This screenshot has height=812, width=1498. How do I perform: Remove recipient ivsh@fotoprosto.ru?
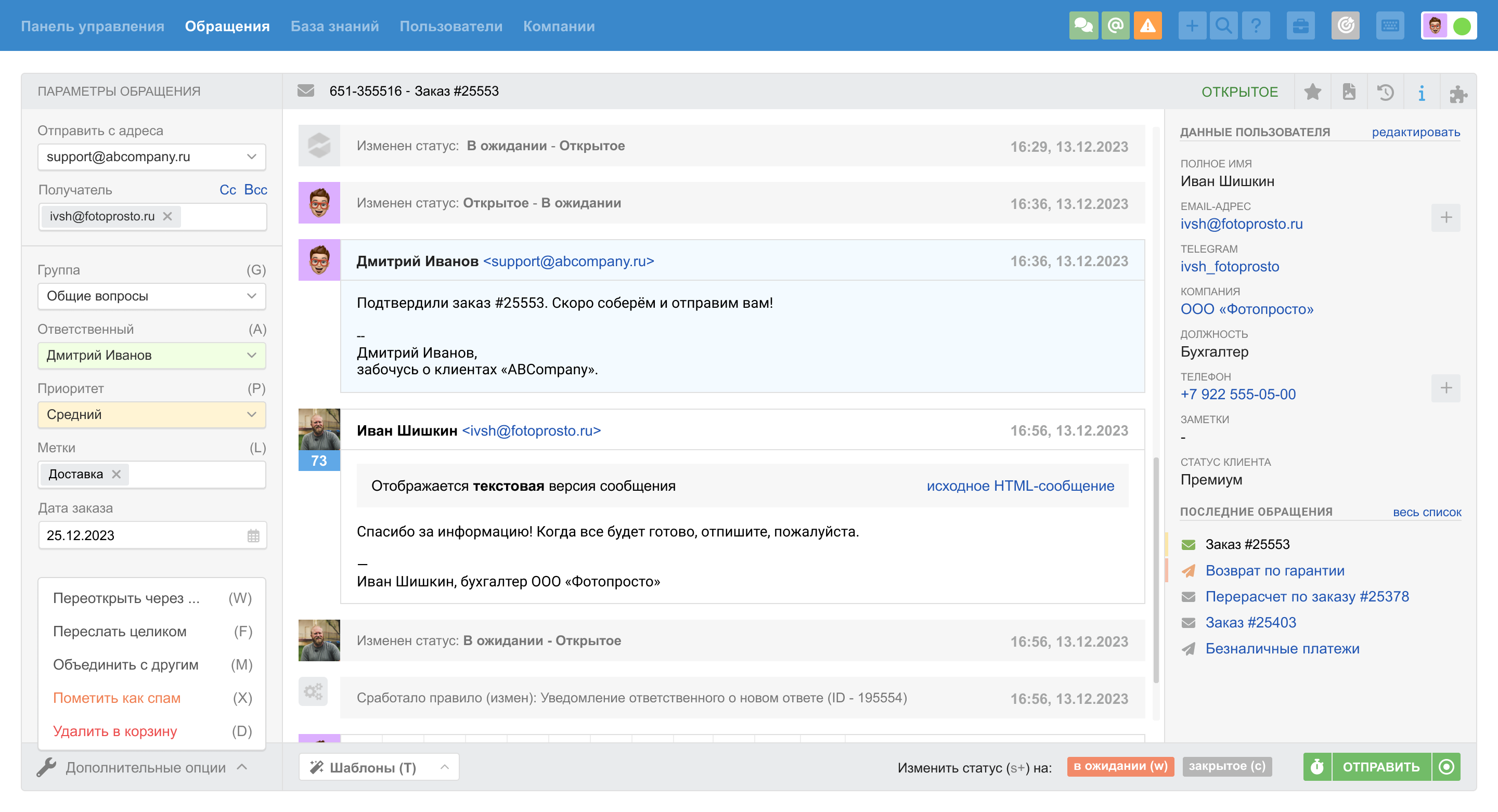coord(167,216)
